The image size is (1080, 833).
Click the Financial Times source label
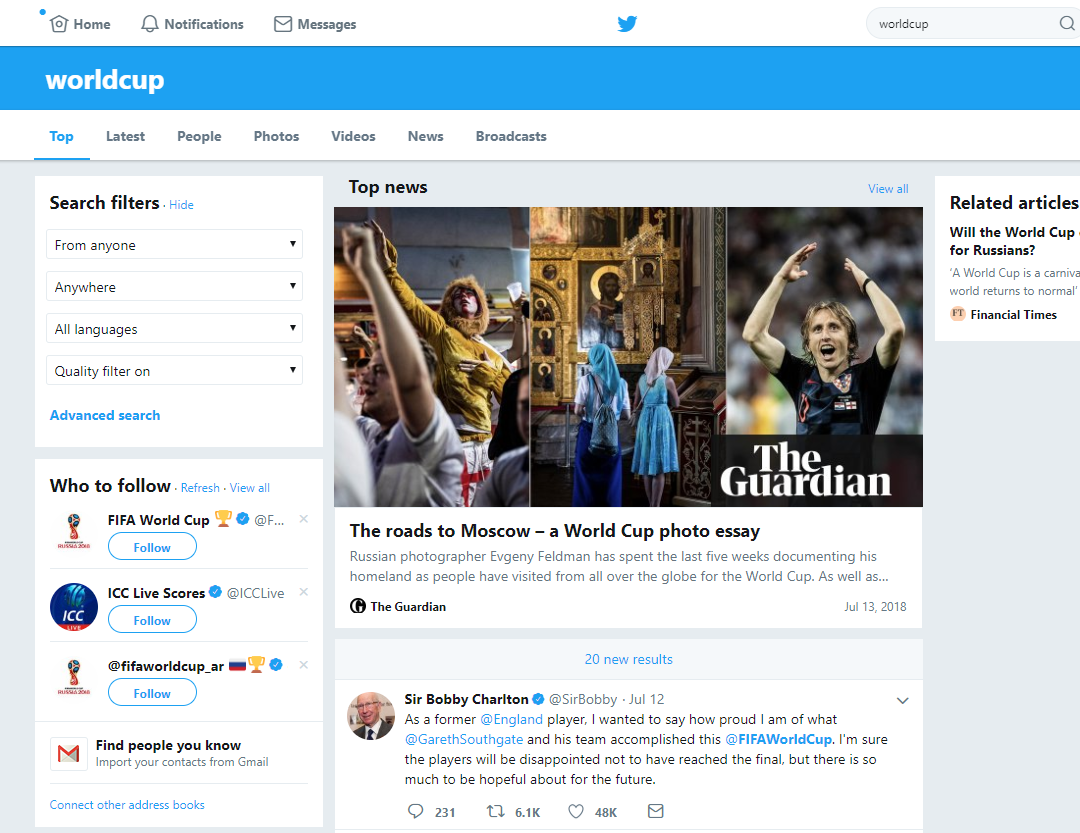[x=1013, y=315]
